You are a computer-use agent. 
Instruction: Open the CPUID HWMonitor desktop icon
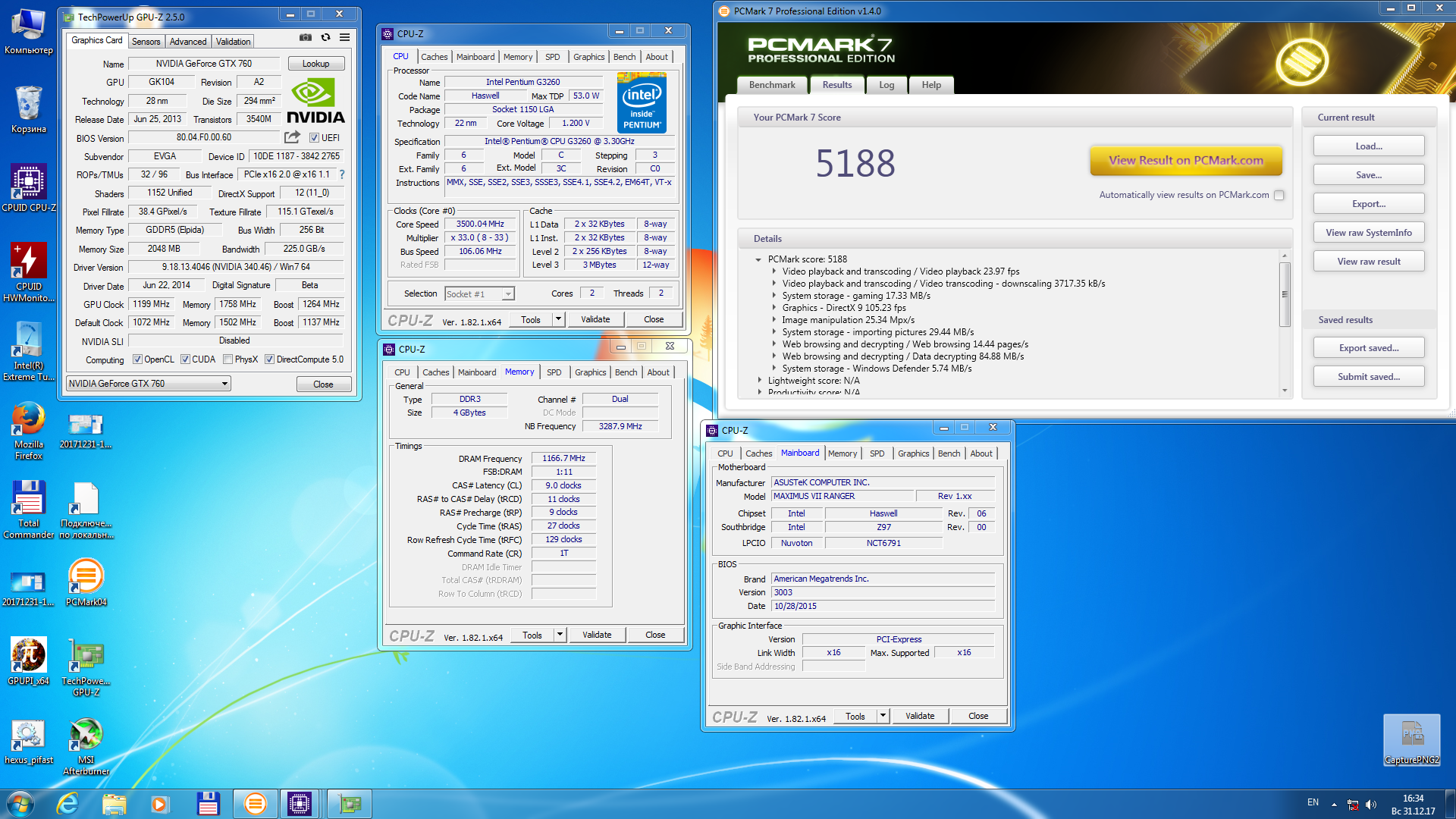pos(29,272)
